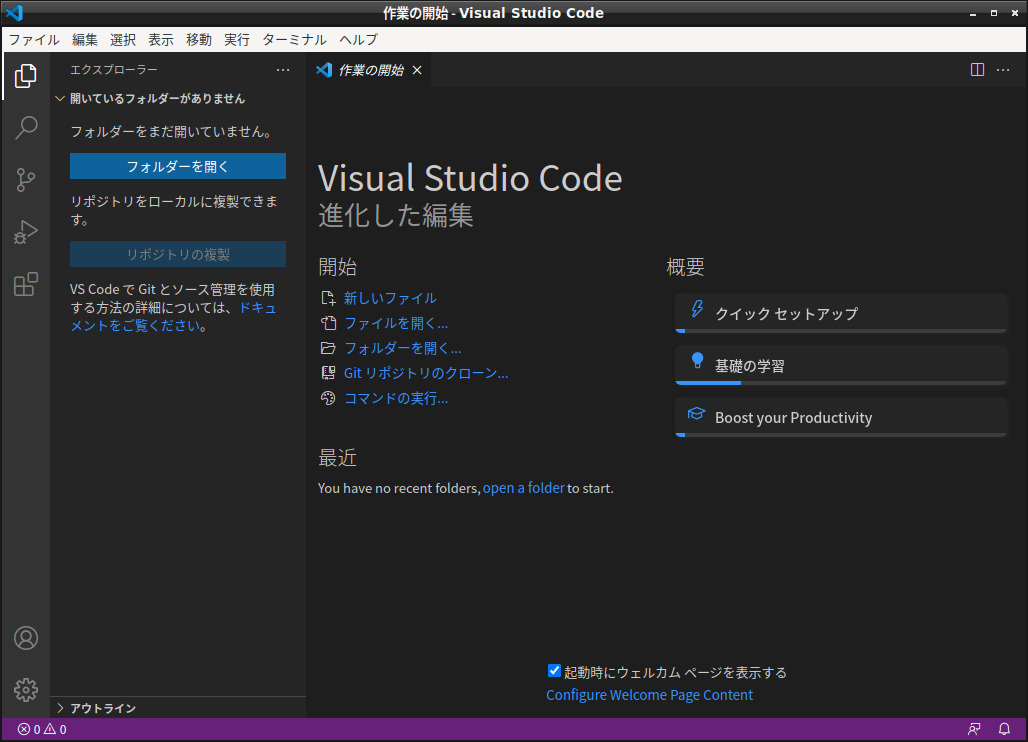Open the Boost your Productivity walkthrough card

(x=840, y=417)
